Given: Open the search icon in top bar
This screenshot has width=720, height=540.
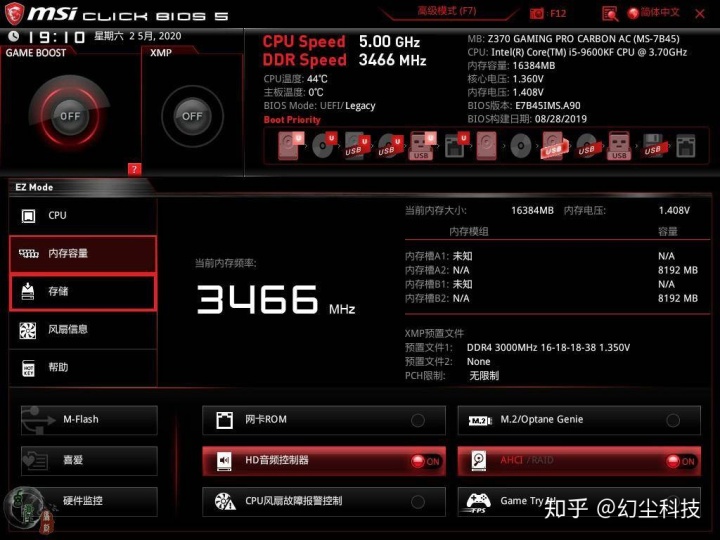Looking at the screenshot, I should [610, 14].
